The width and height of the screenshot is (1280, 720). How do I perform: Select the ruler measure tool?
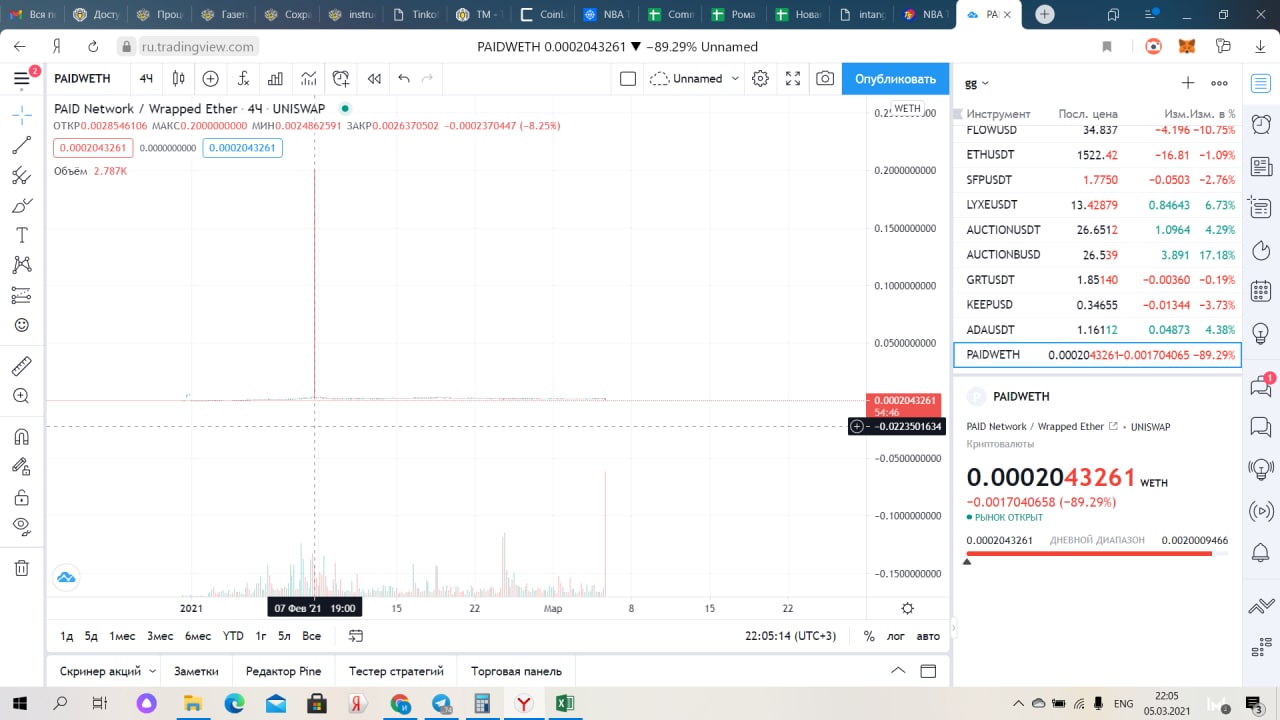coord(21,366)
